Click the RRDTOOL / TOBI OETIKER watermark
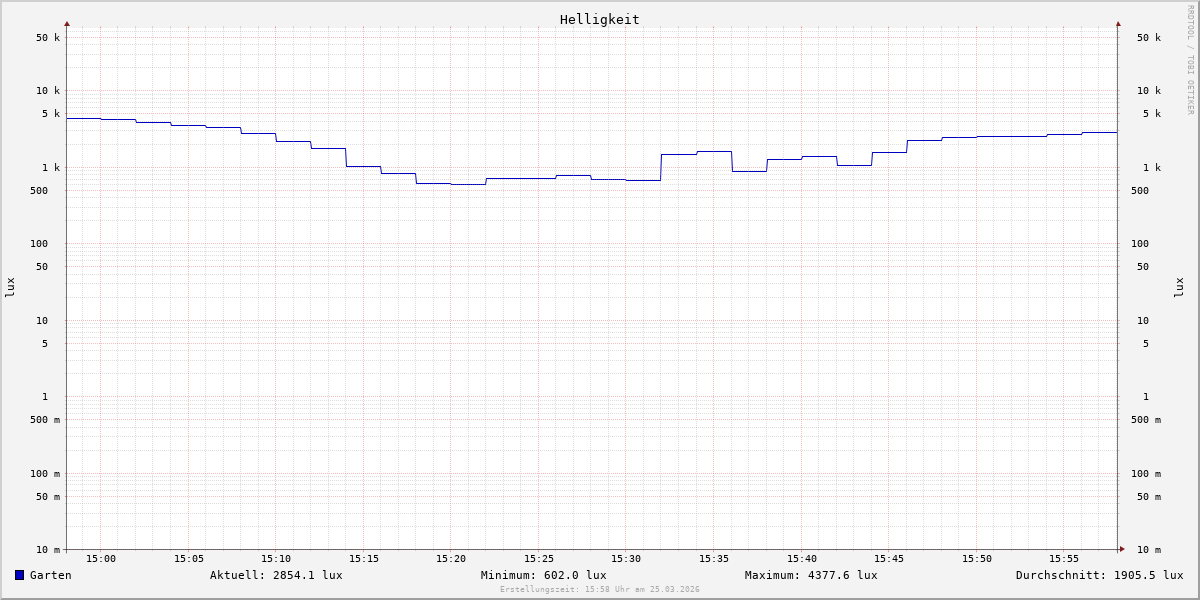 point(1190,60)
